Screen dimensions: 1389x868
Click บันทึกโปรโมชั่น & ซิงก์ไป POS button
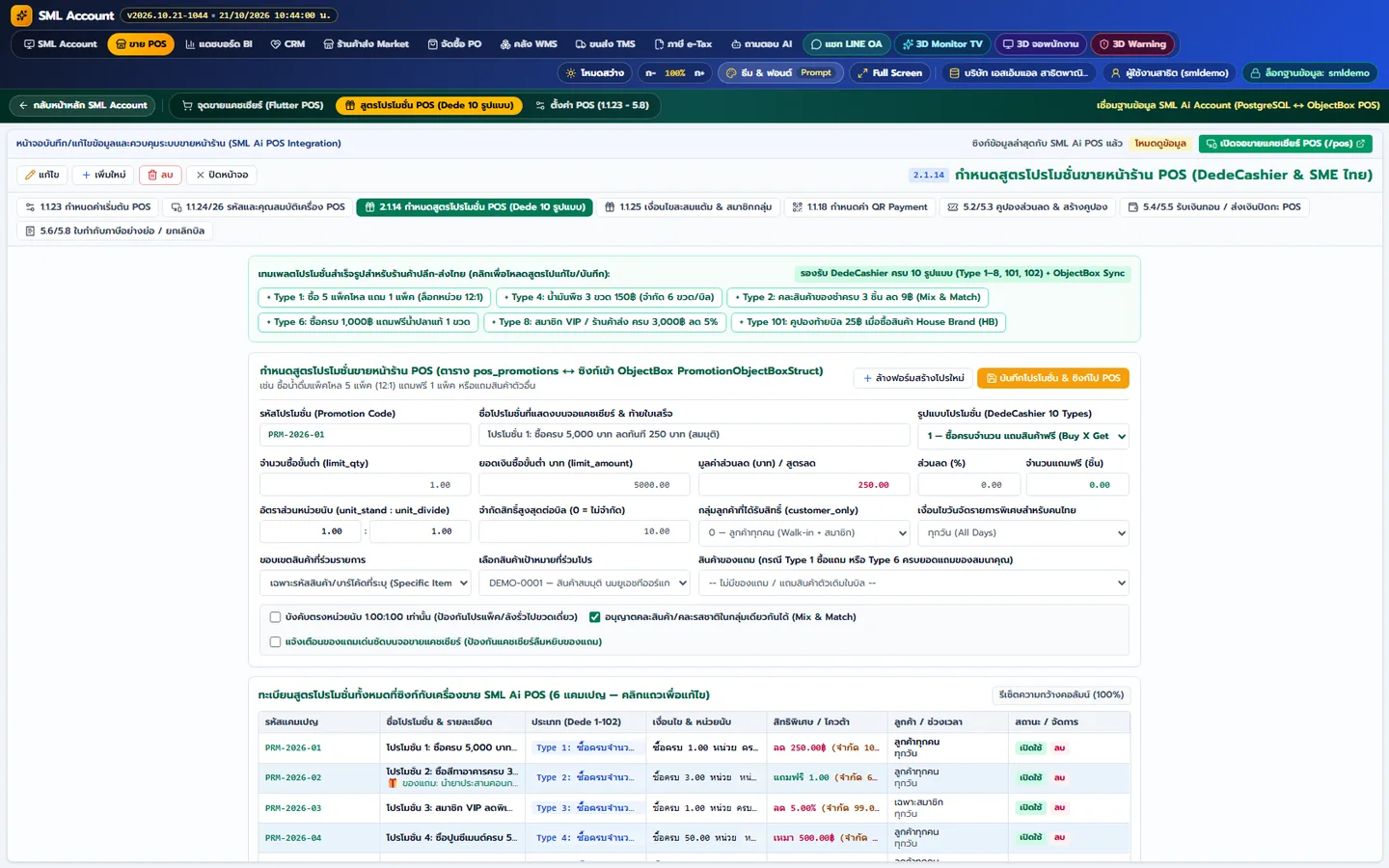pyautogui.click(x=1053, y=378)
